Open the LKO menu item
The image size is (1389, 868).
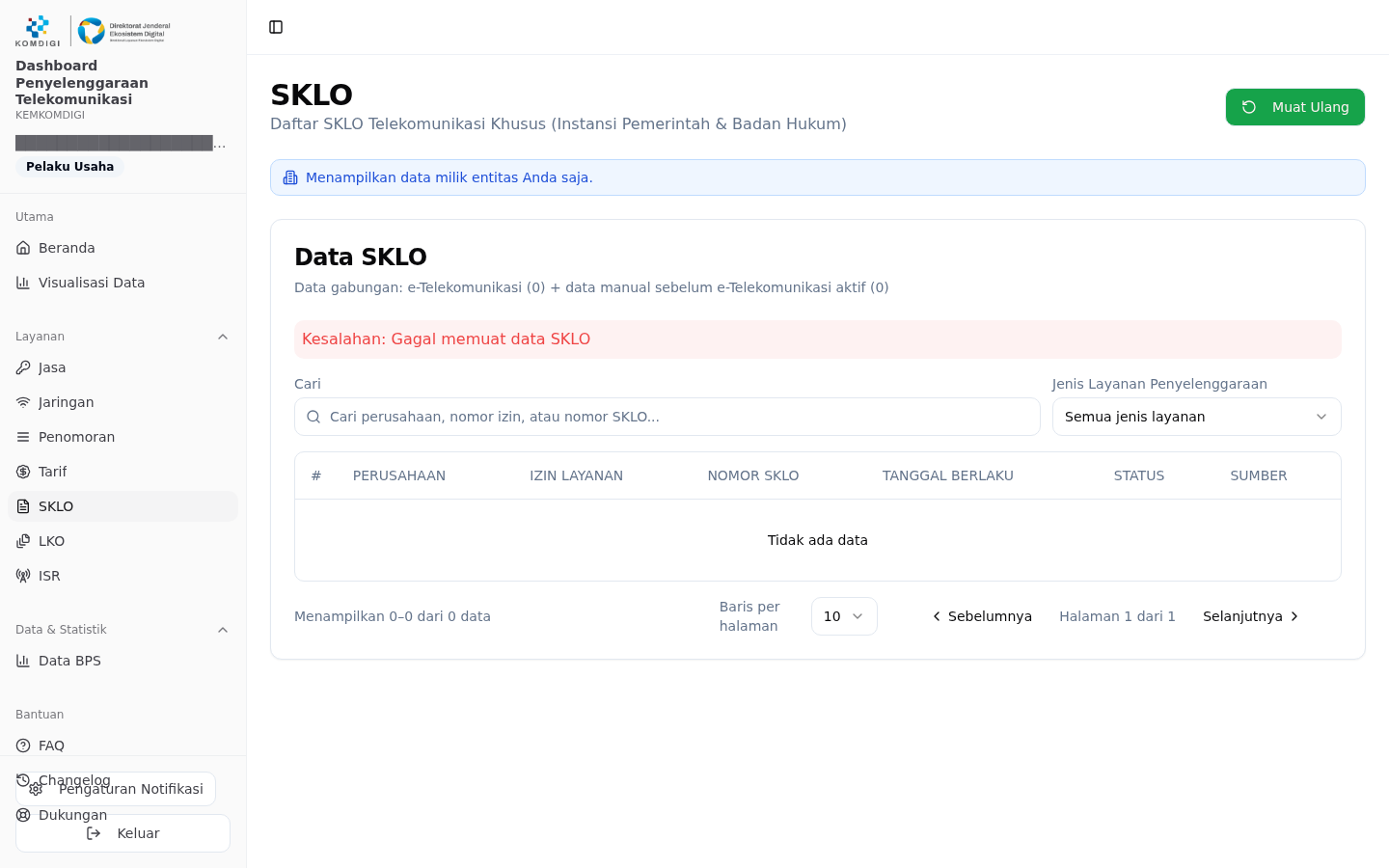(123, 541)
